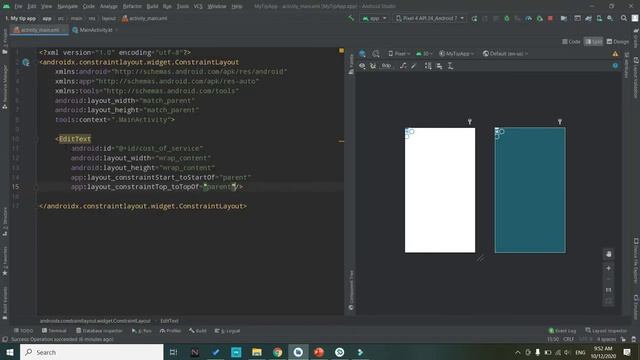This screenshot has width=640, height=360.
Task: Open File Explorer from the taskbar
Action: (x=257, y=352)
